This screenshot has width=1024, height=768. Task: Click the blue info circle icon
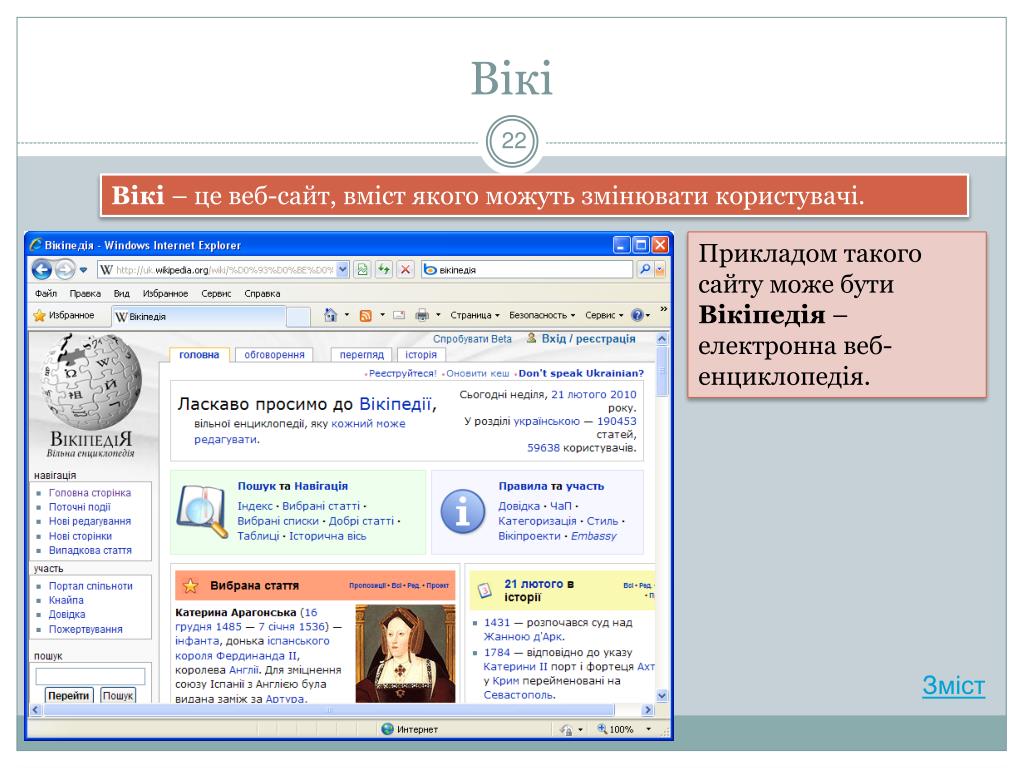tap(462, 512)
